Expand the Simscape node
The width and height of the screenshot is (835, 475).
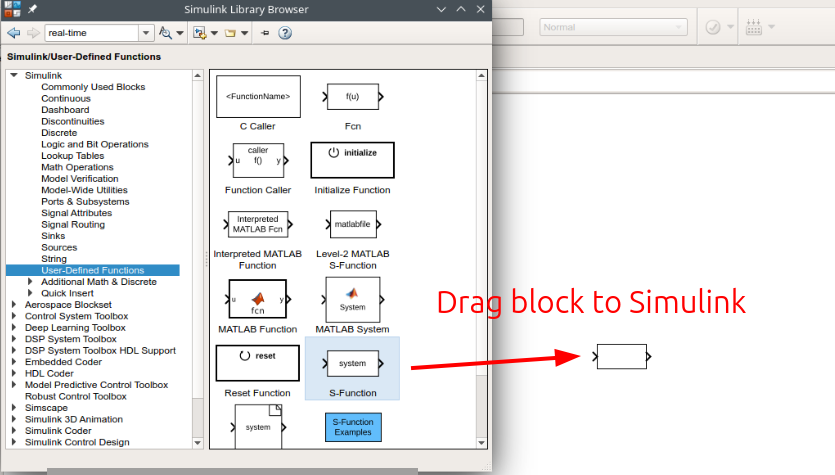(x=14, y=407)
